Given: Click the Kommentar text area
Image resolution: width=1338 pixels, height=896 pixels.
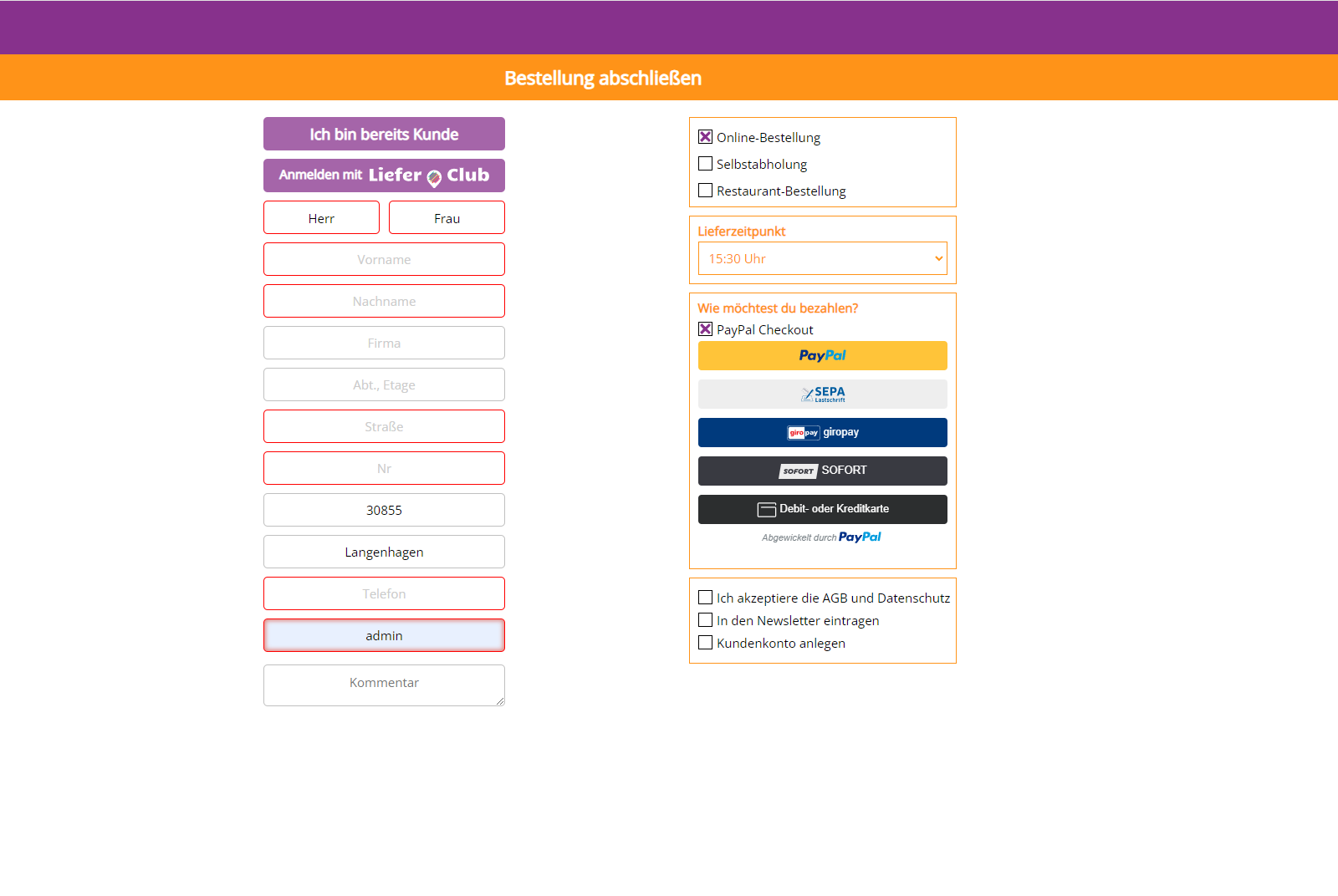Looking at the screenshot, I should click(384, 685).
